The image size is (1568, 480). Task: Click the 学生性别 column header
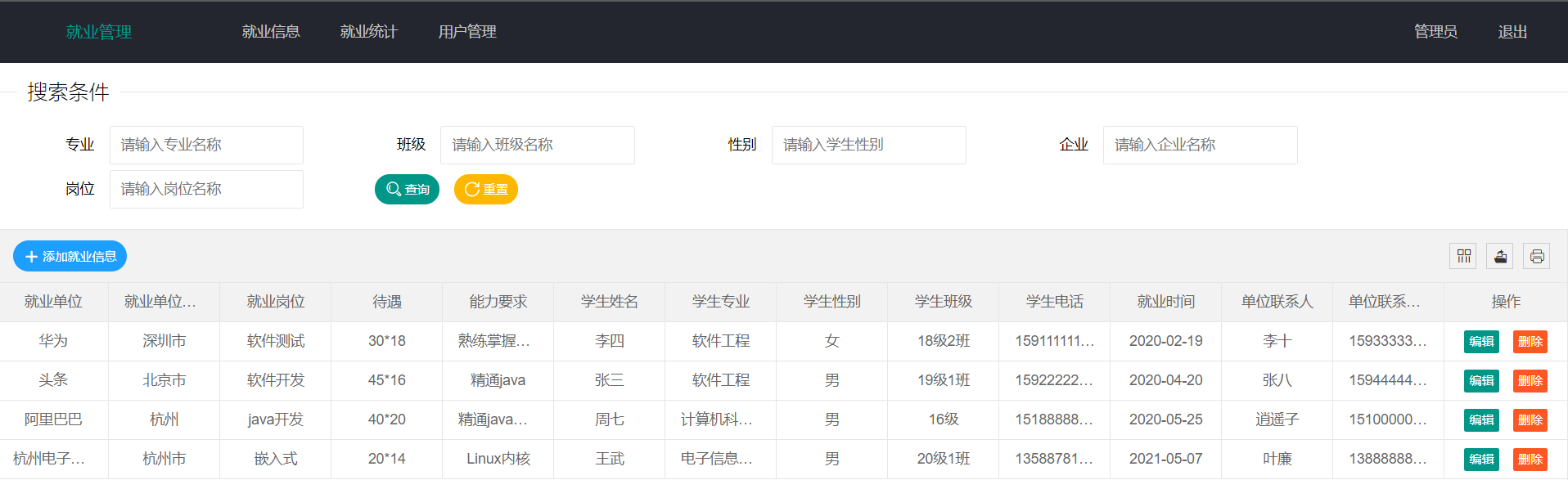(x=832, y=302)
